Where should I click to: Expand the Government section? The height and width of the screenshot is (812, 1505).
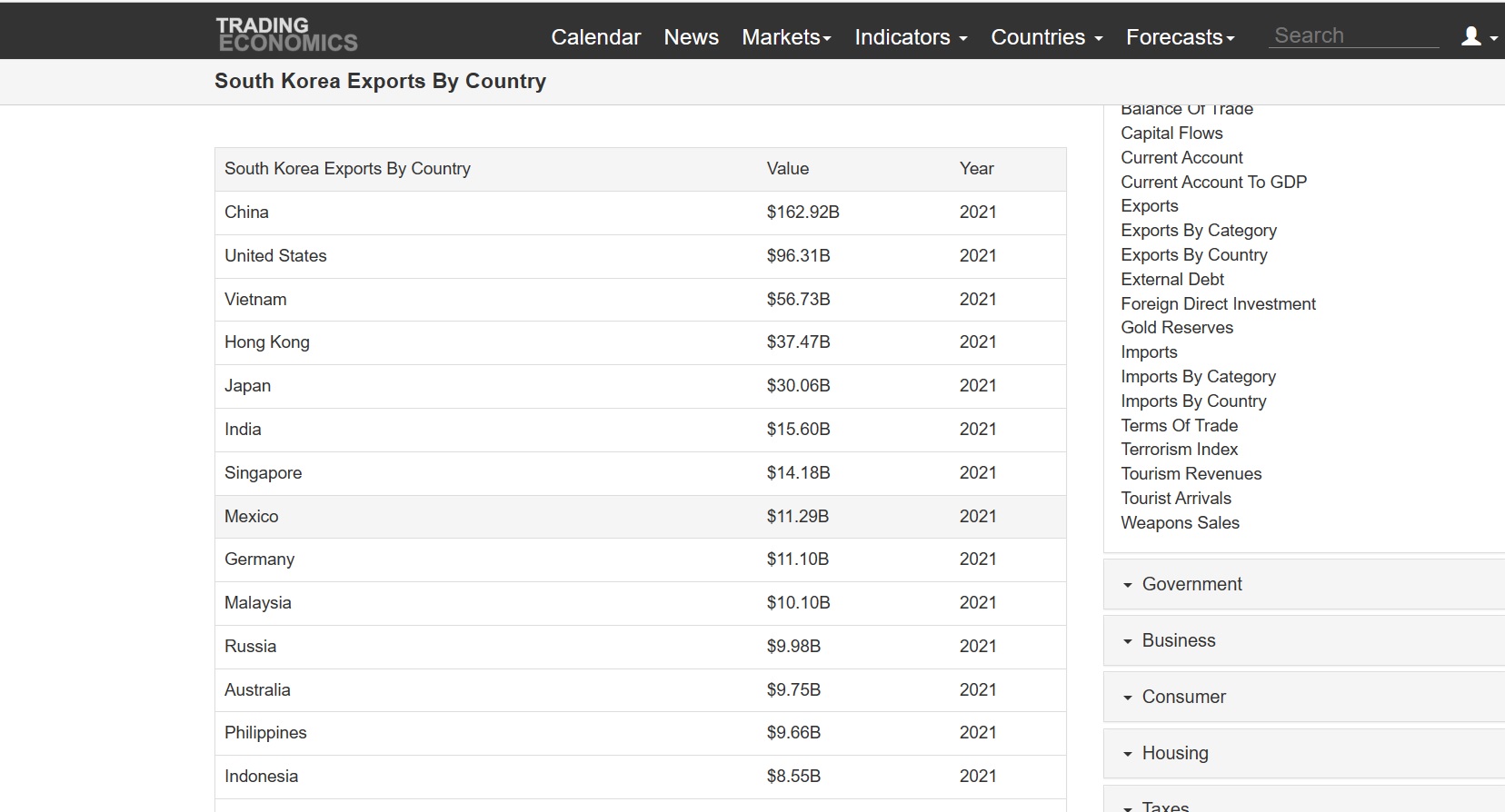1303,584
